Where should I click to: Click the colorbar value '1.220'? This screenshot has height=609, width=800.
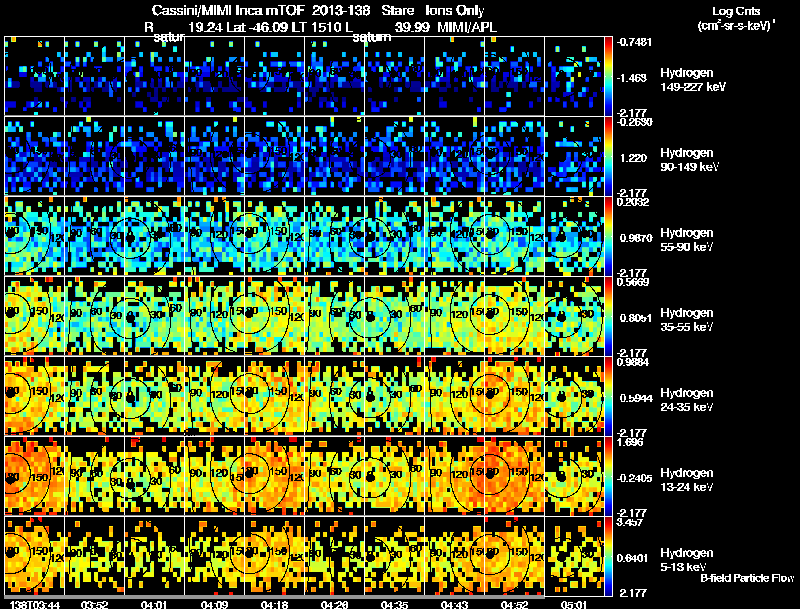pyautogui.click(x=633, y=158)
